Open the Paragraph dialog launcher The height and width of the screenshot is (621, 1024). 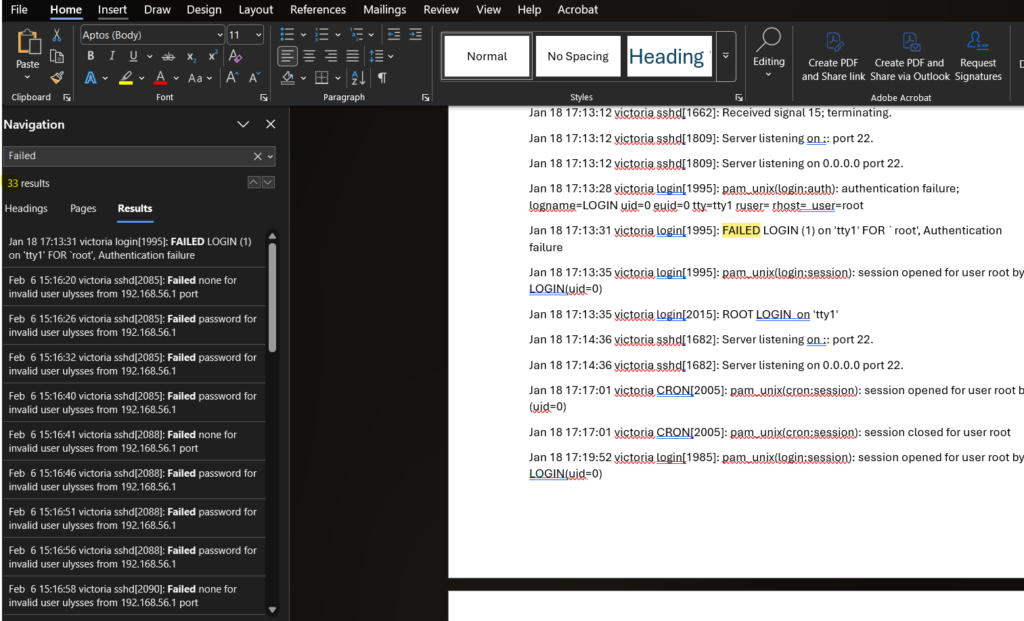pyautogui.click(x=425, y=97)
